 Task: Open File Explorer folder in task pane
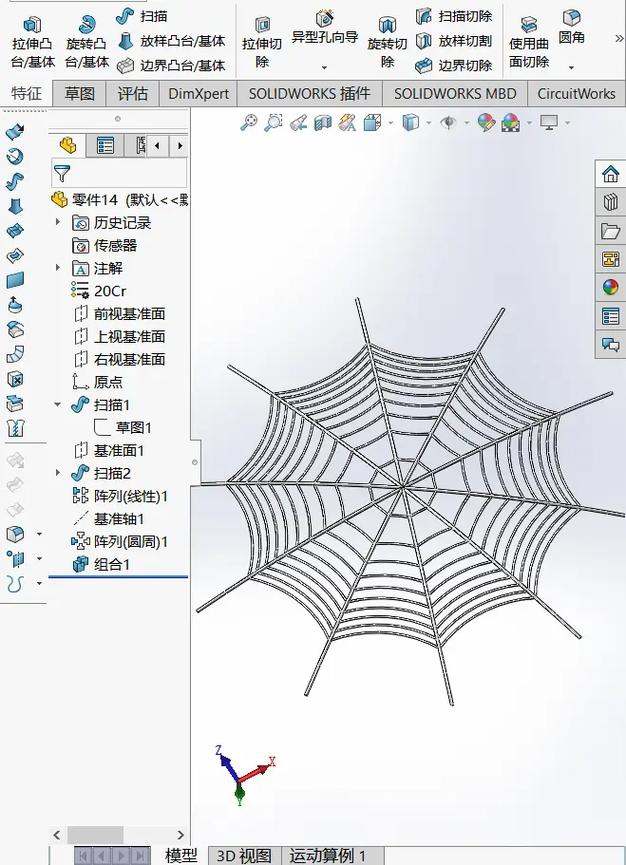611,231
